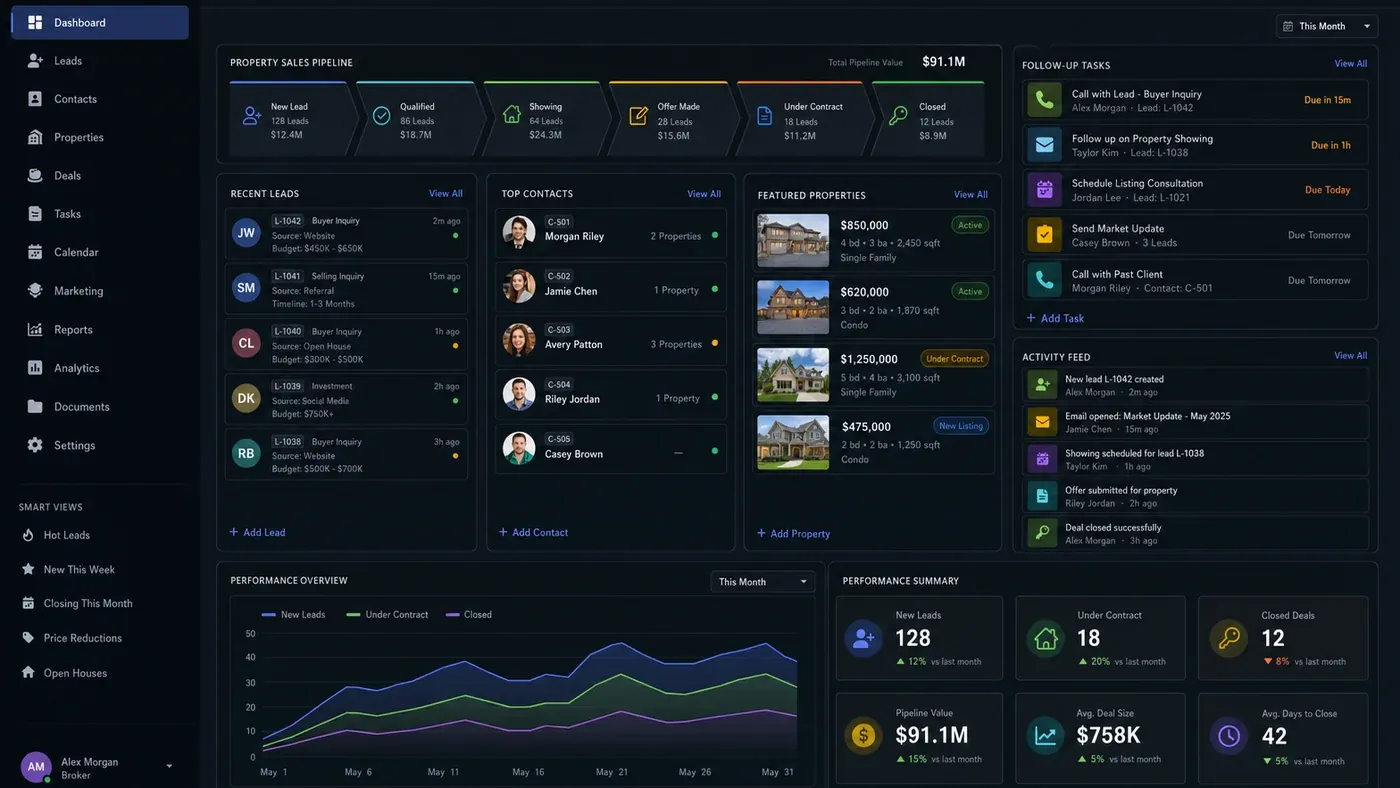Screen dimensions: 1400x788
Task: Click the JW avatar for lead L-1042
Action: coord(246,233)
